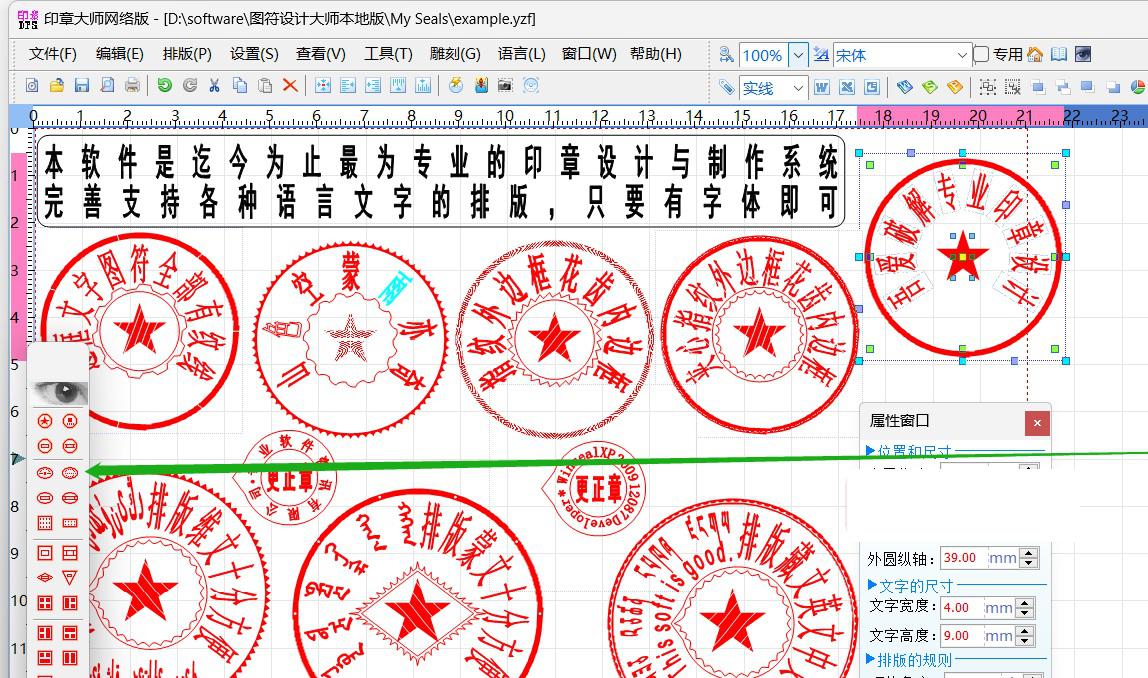Open the 排版(P) menu
This screenshot has height=678, width=1148.
[187, 54]
